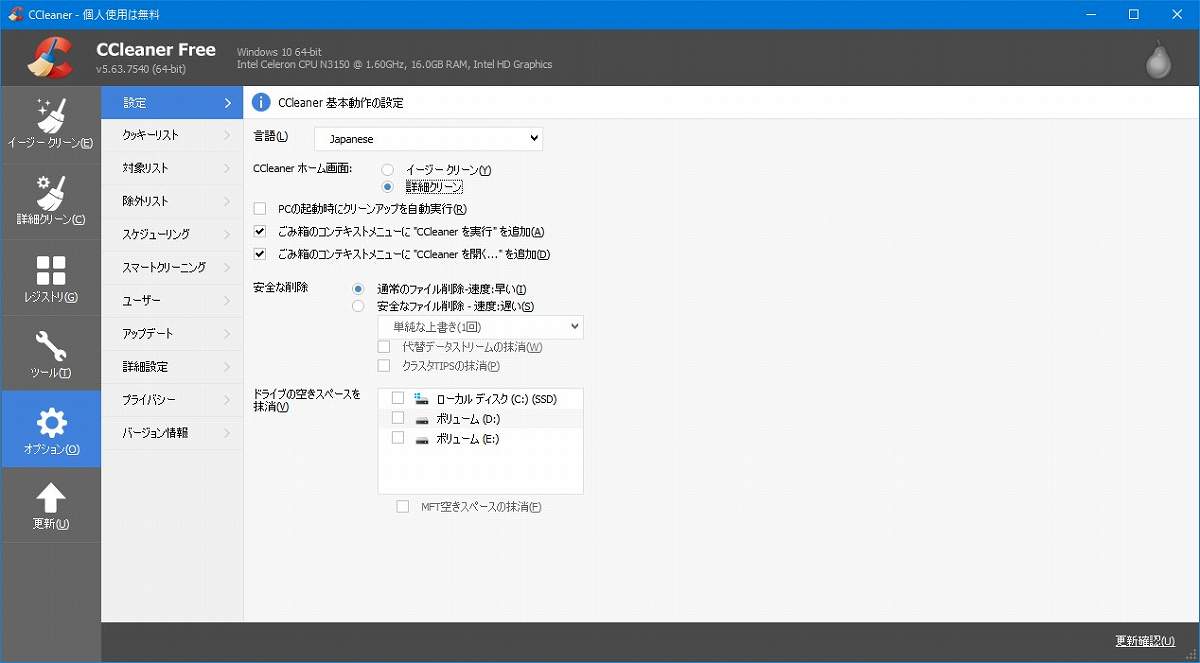Screen dimensions: 1200x663
Task: Toggle "CCleaner を開く..." context menu checkbox
Action: pos(260,254)
